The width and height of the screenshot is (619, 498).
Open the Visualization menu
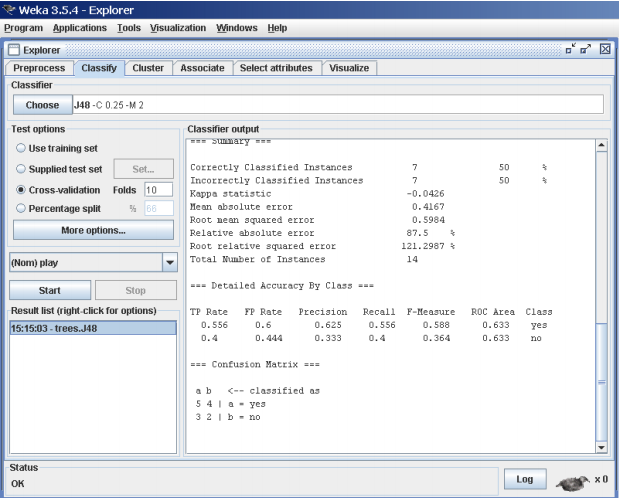coord(178,28)
